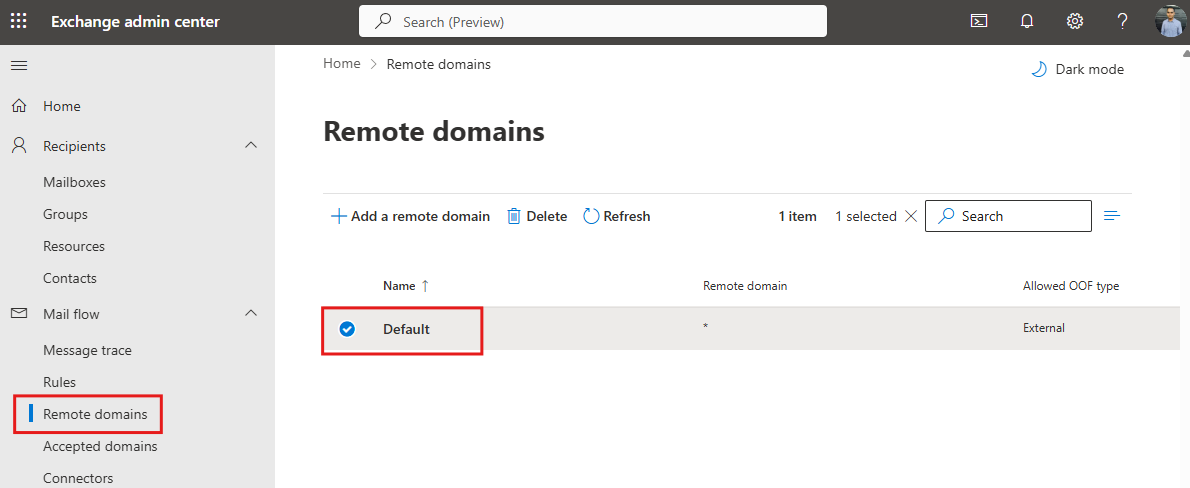The image size is (1190, 488).
Task: Open the Cloud Shell terminal icon
Action: (979, 21)
